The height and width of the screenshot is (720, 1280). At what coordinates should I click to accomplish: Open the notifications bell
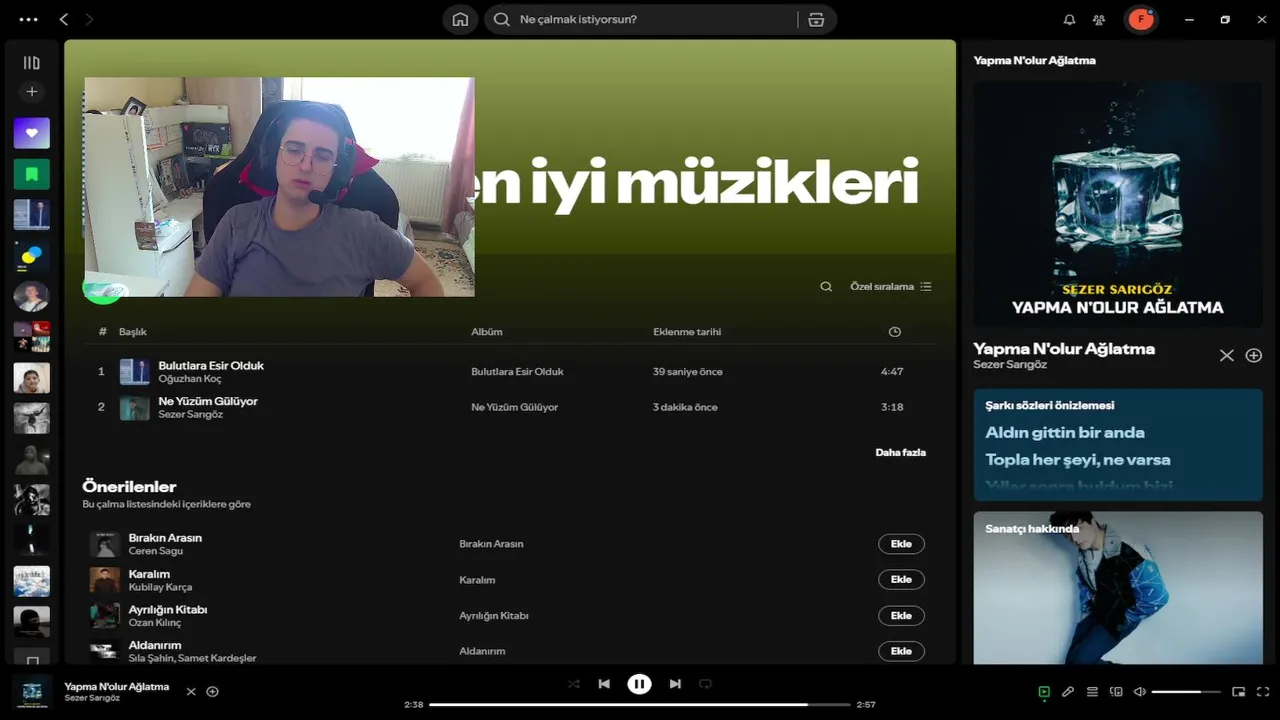click(1069, 19)
